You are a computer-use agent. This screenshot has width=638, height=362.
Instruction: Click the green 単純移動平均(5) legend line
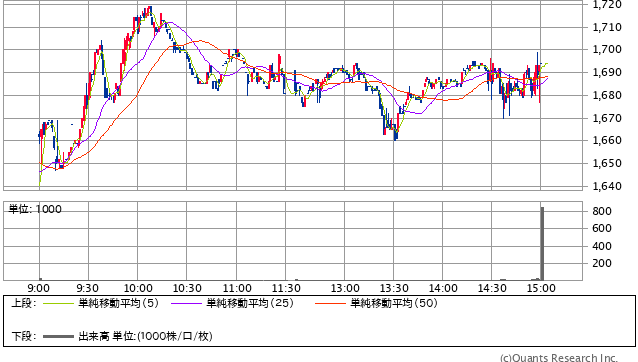[58, 303]
